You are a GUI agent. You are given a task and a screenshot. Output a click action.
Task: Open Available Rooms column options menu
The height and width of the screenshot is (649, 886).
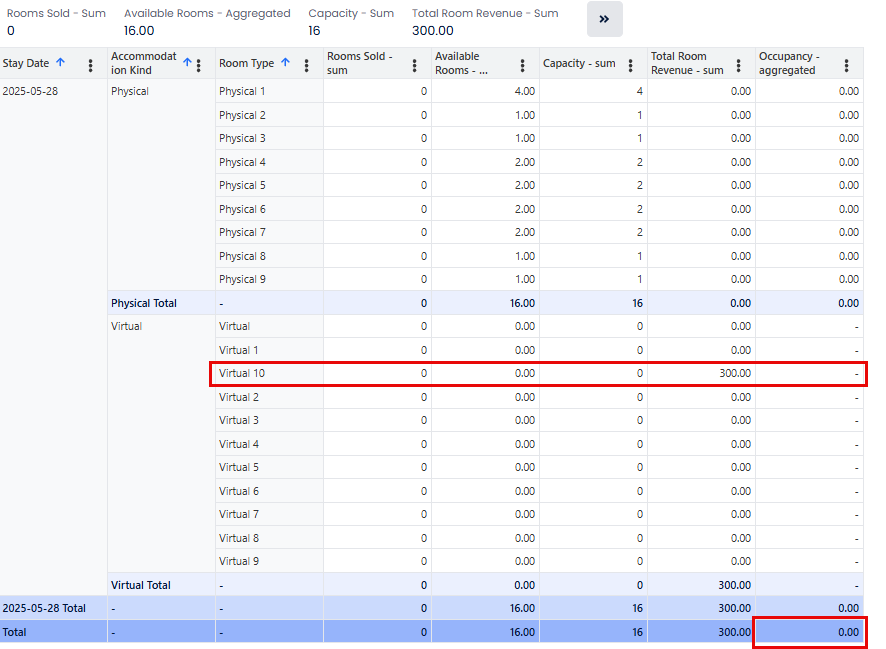[523, 65]
